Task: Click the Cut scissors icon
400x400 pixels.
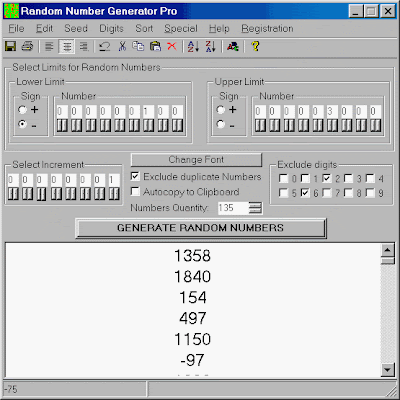Action: (122, 46)
